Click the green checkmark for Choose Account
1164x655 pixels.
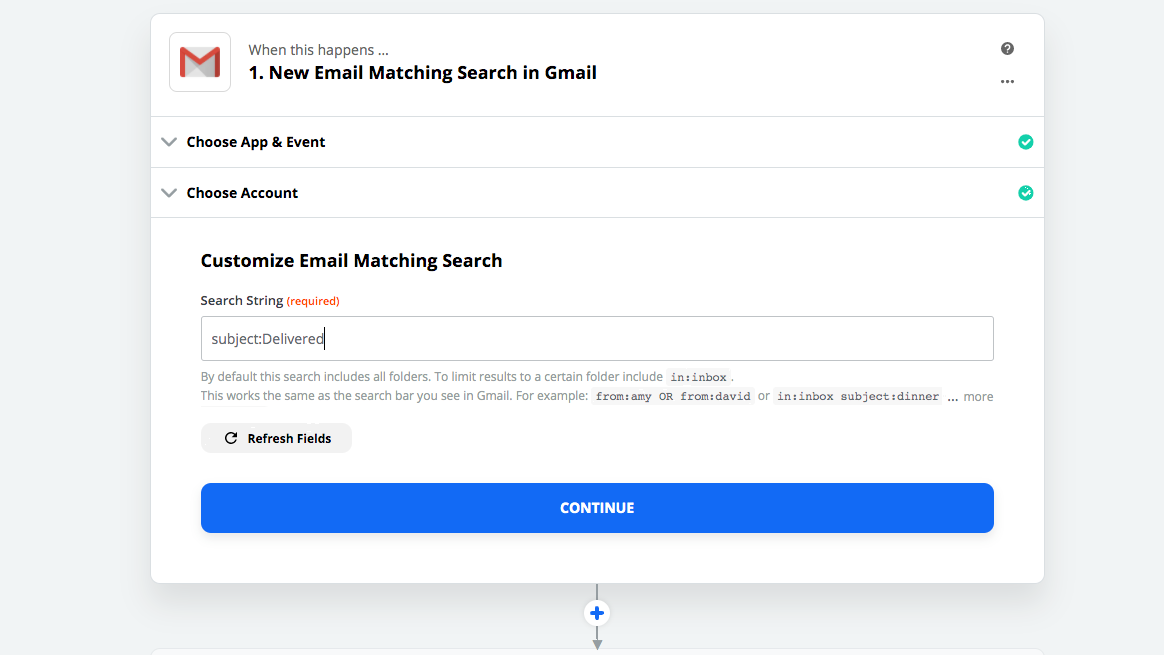tap(1025, 193)
